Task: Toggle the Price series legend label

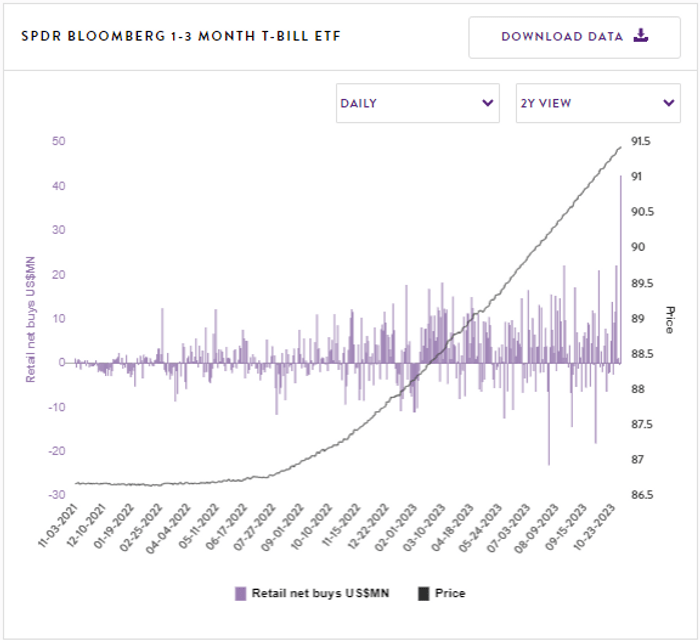Action: (450, 593)
